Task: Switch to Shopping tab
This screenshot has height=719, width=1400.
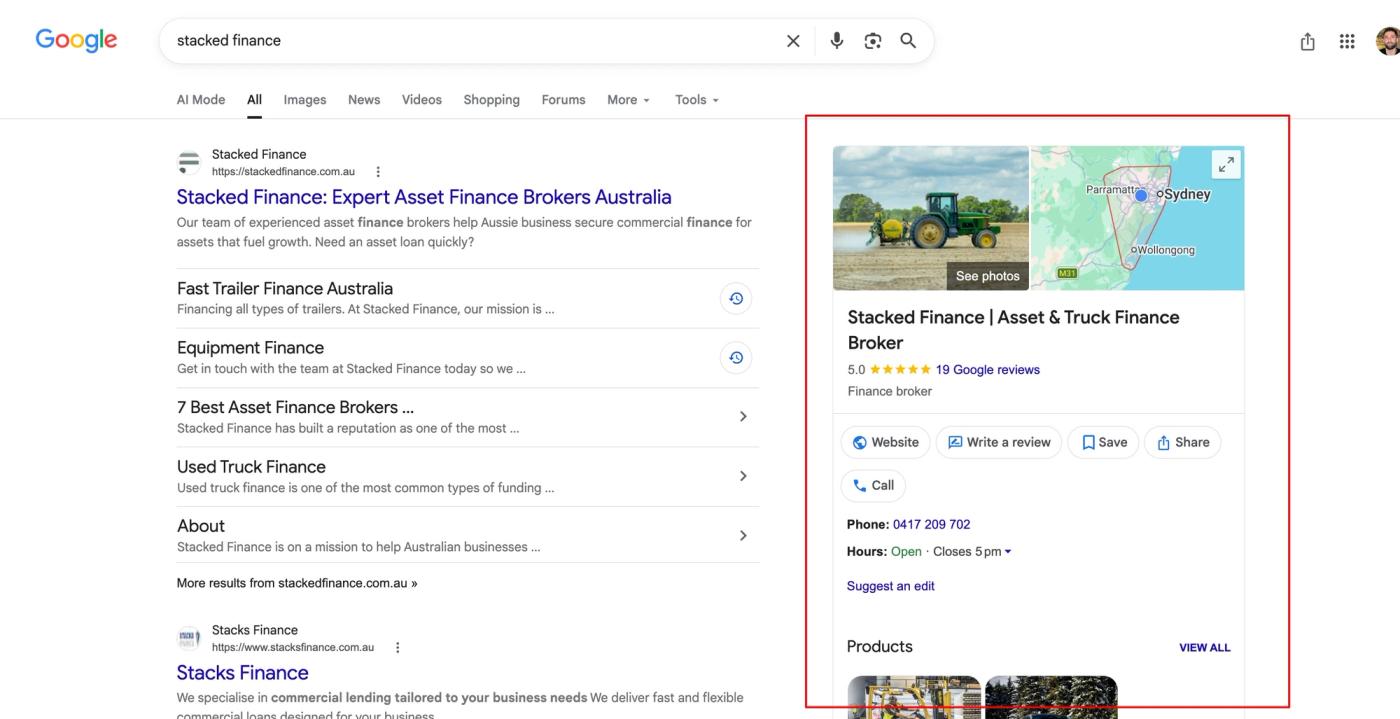Action: (x=491, y=100)
